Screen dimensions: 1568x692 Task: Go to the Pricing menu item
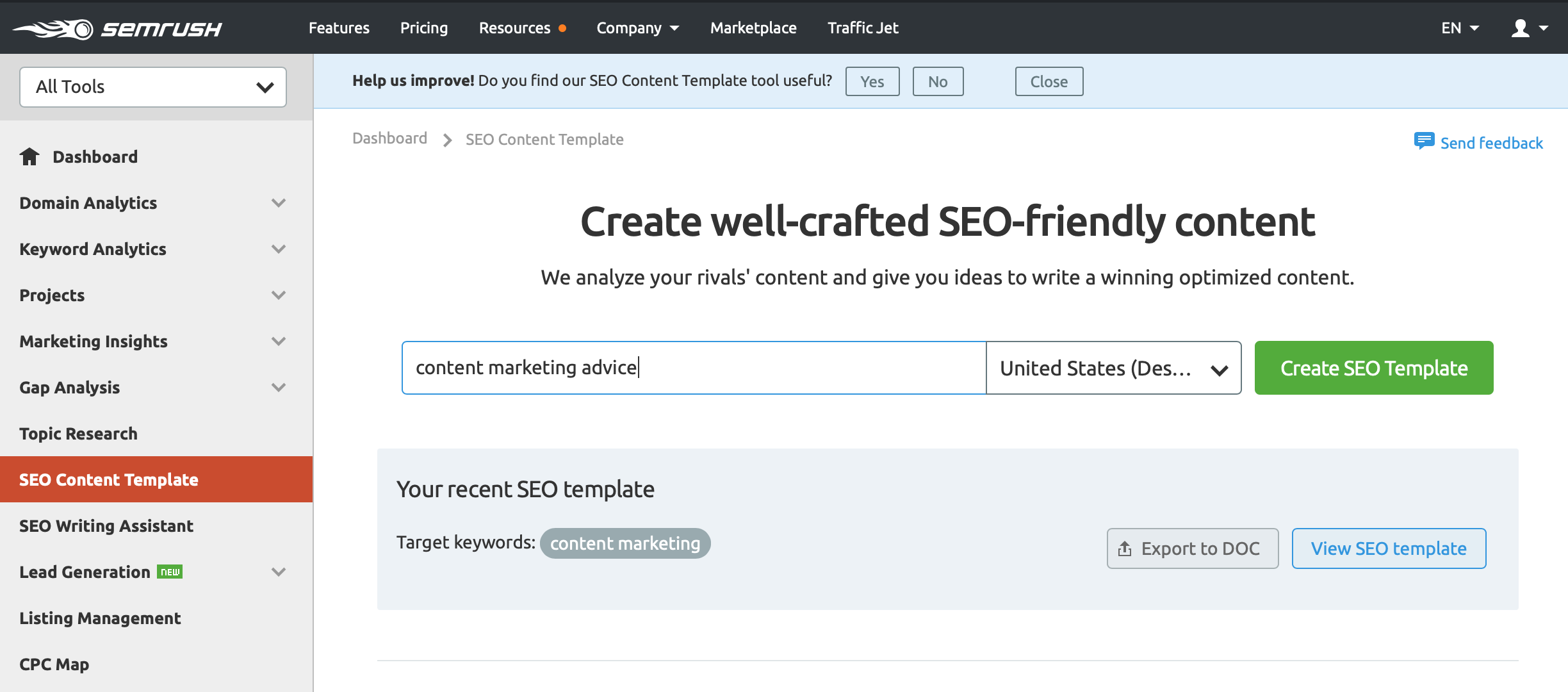click(x=423, y=28)
